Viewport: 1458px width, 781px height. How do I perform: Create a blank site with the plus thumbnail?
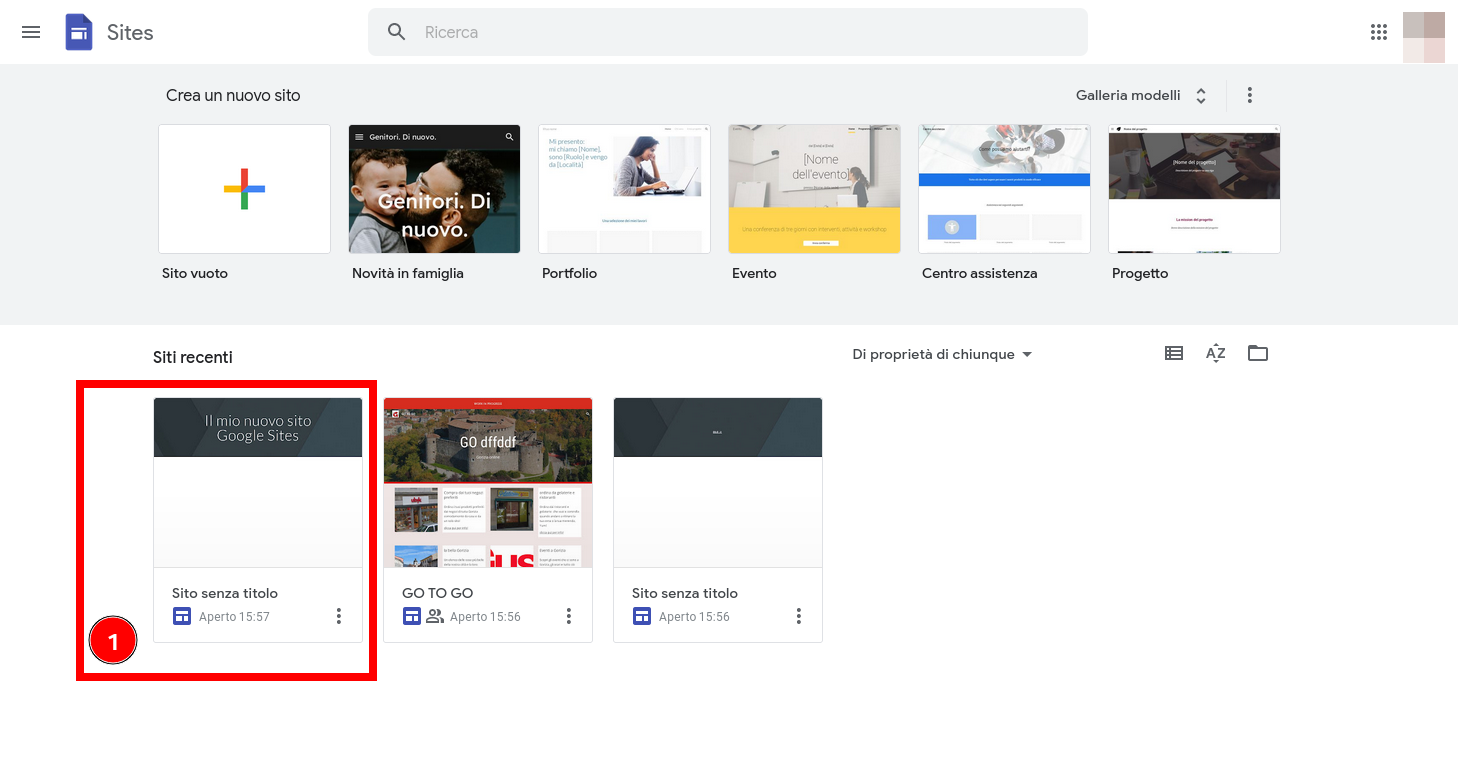click(x=244, y=189)
